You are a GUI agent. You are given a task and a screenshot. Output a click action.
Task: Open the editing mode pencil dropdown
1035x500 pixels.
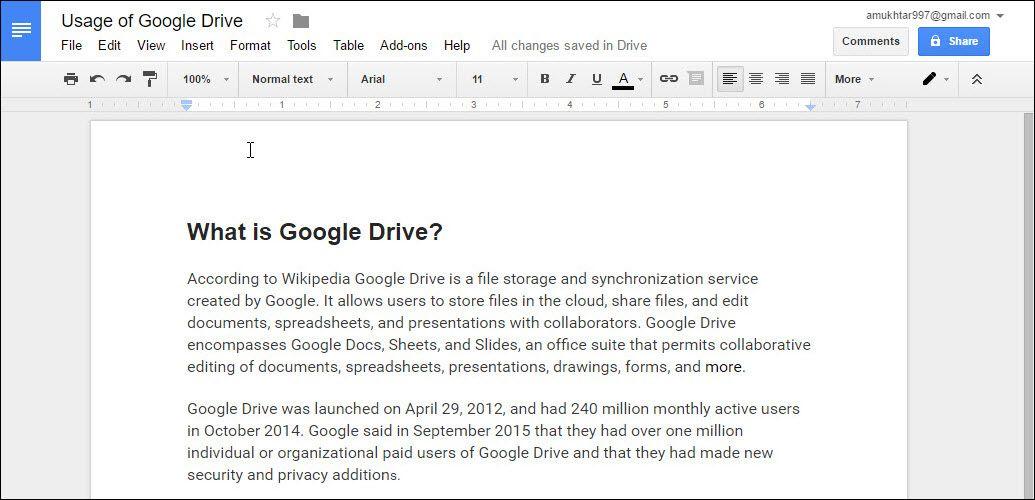coord(936,79)
